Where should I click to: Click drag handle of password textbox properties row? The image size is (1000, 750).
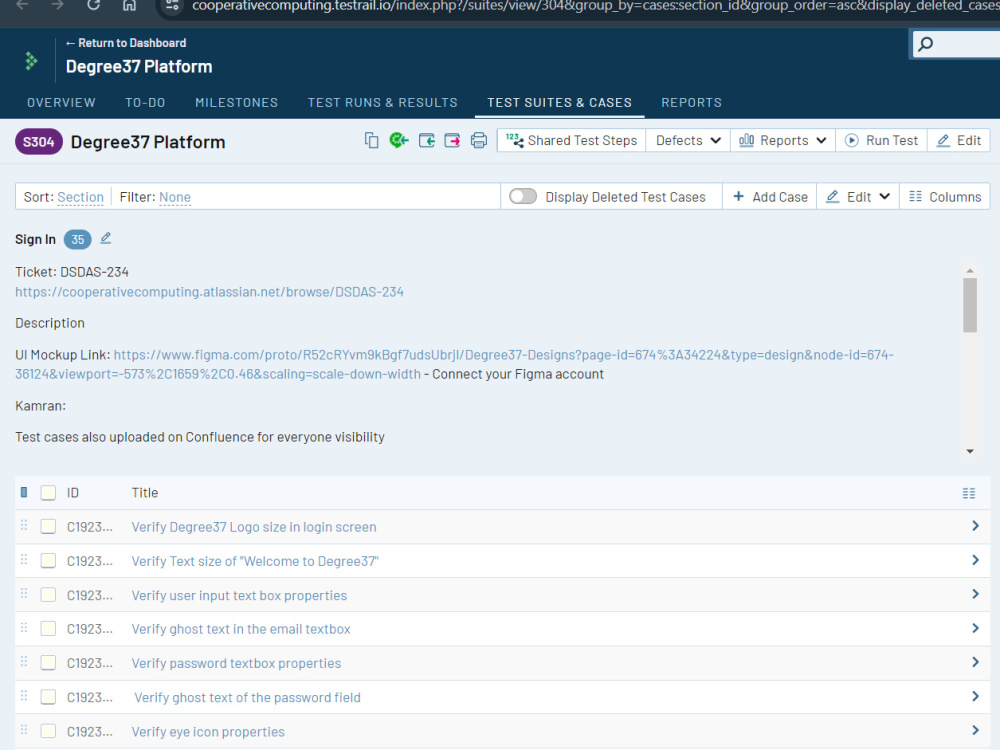coord(24,662)
